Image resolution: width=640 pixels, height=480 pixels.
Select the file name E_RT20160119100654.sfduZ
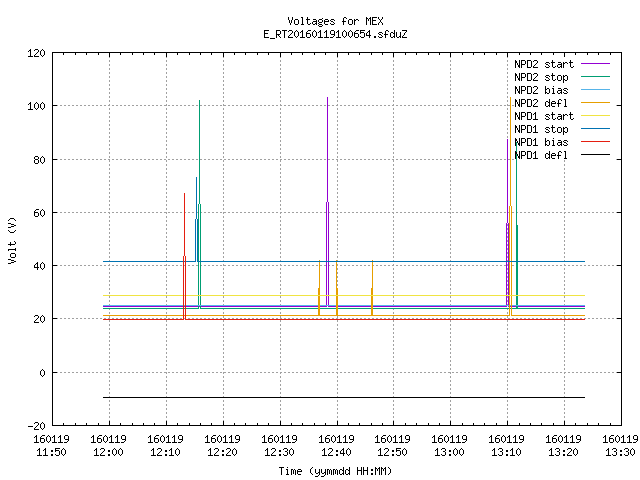(x=335, y=34)
